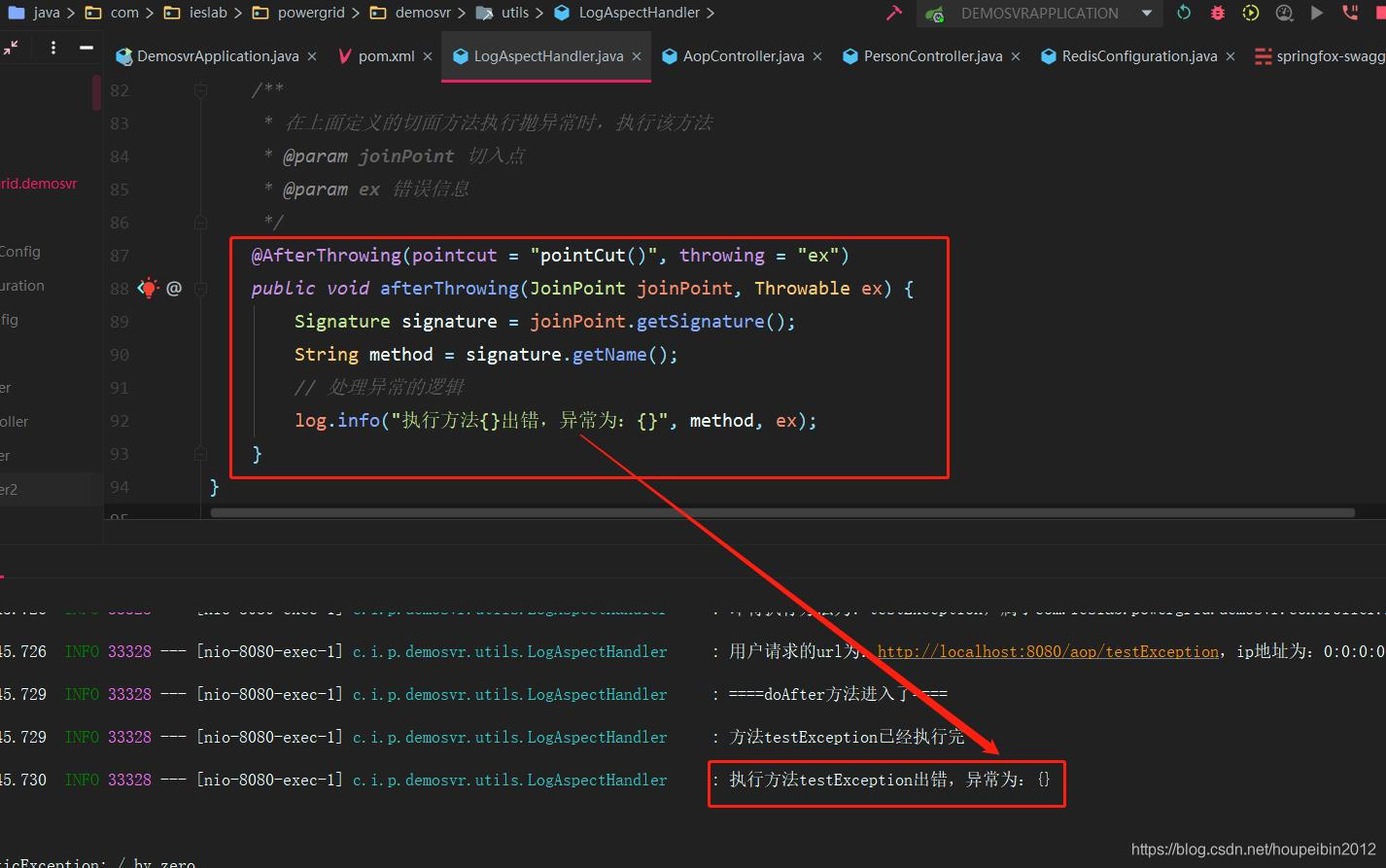
Task: Select the "oller" item in project tree
Action: 15,421
